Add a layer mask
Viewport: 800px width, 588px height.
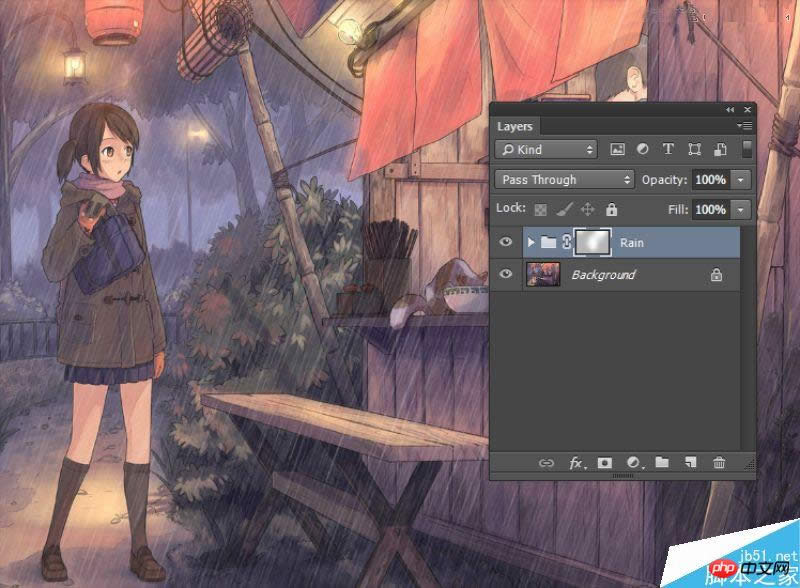point(604,463)
